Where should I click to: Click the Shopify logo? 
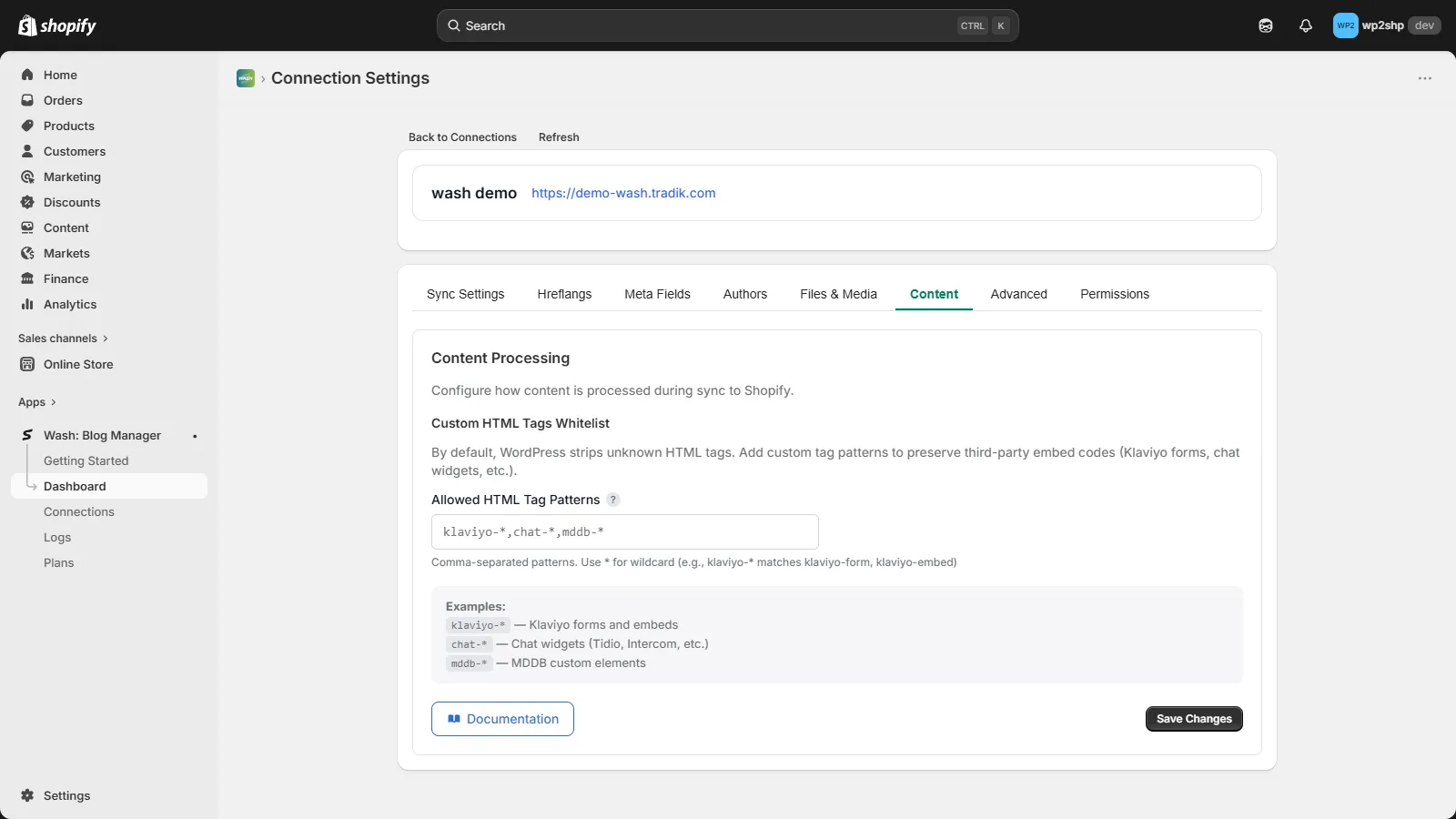click(57, 25)
